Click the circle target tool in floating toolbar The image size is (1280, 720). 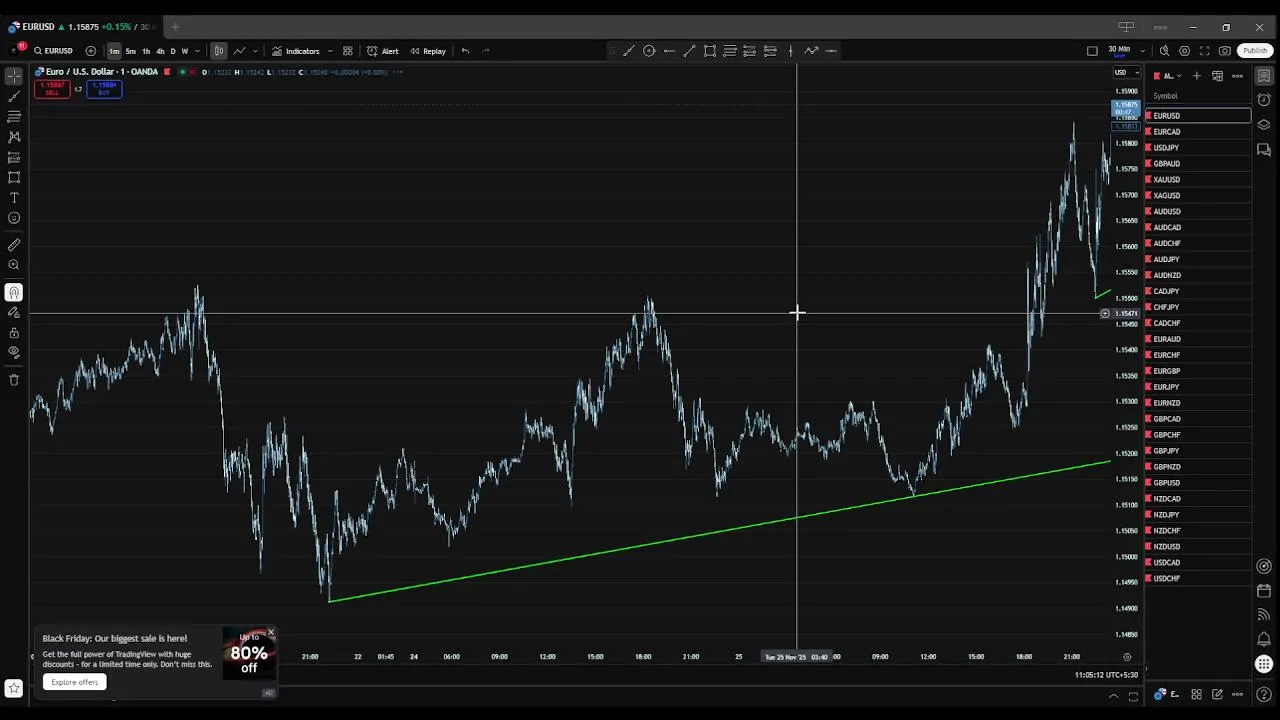tap(649, 51)
